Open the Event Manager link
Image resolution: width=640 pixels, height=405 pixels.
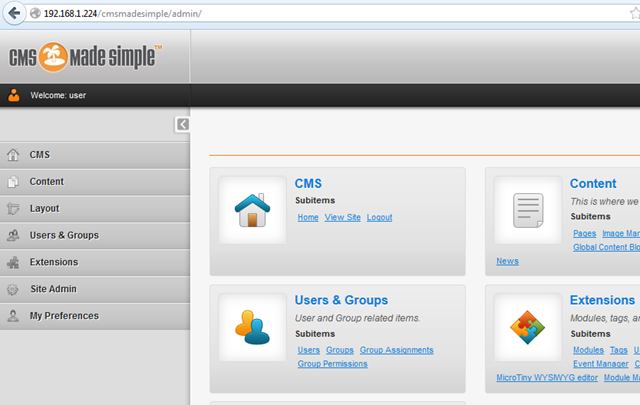click(x=600, y=364)
